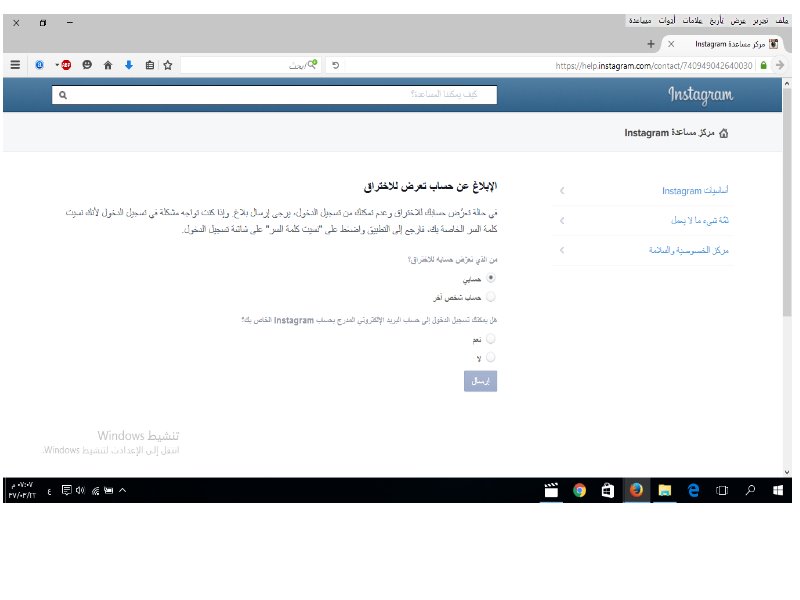Open File Explorer from the taskbar
The height and width of the screenshot is (600, 800).
664,490
